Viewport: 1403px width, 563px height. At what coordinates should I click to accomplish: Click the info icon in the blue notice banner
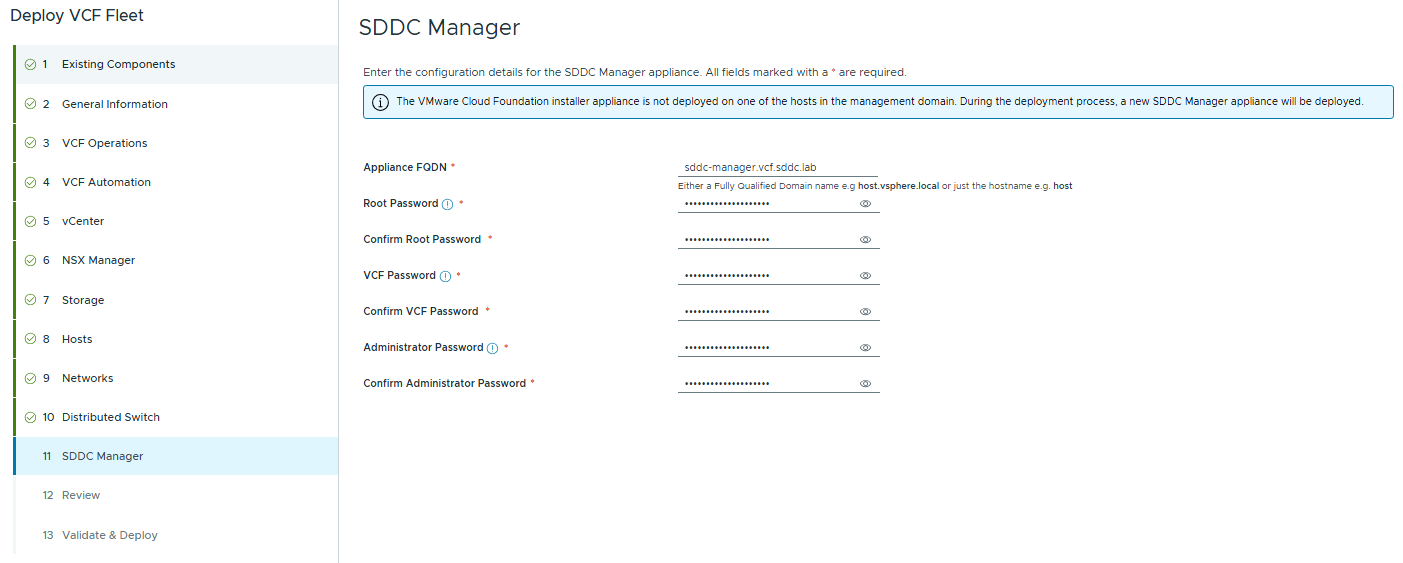click(x=380, y=102)
